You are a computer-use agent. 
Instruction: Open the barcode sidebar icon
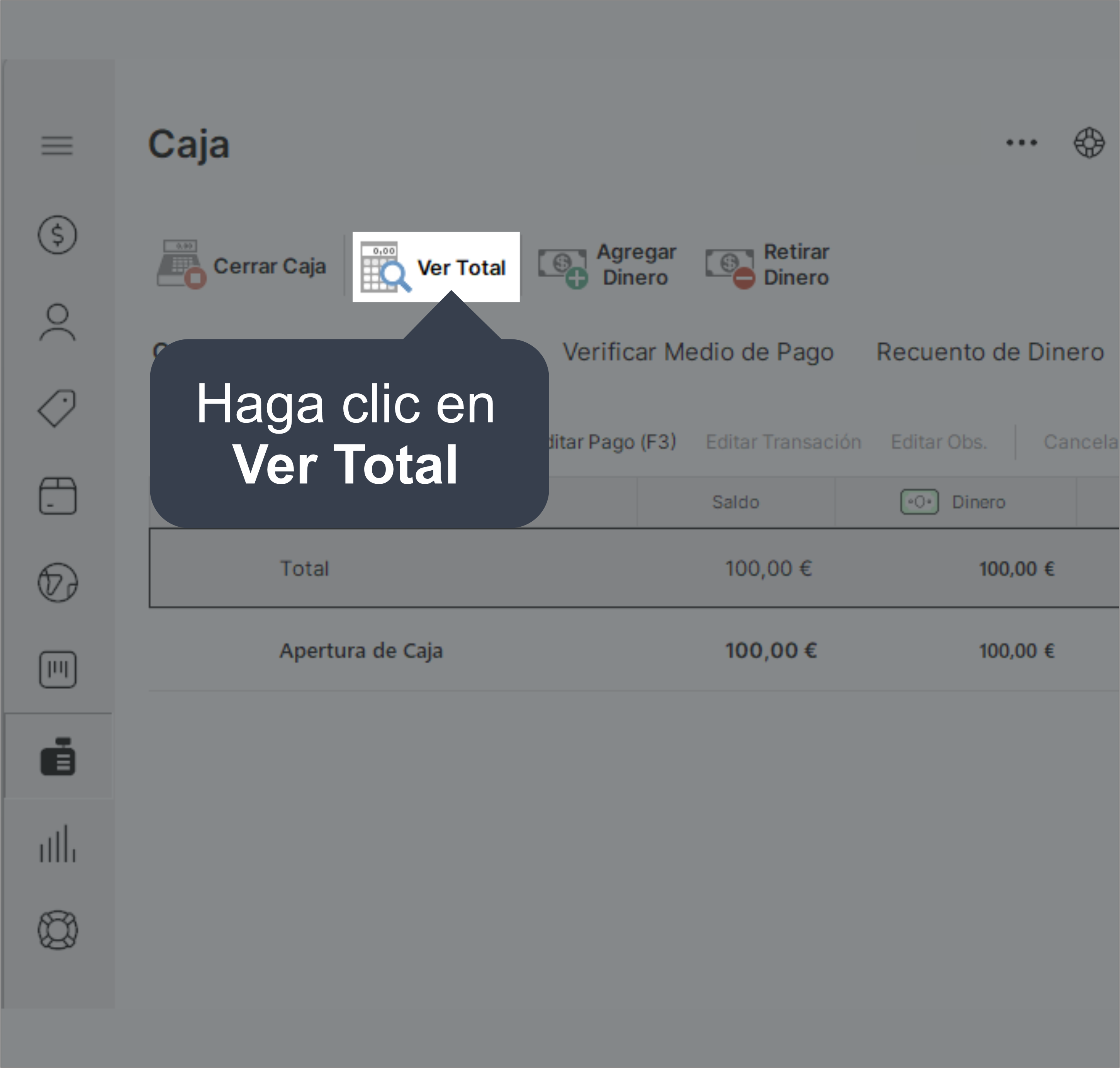[57, 669]
